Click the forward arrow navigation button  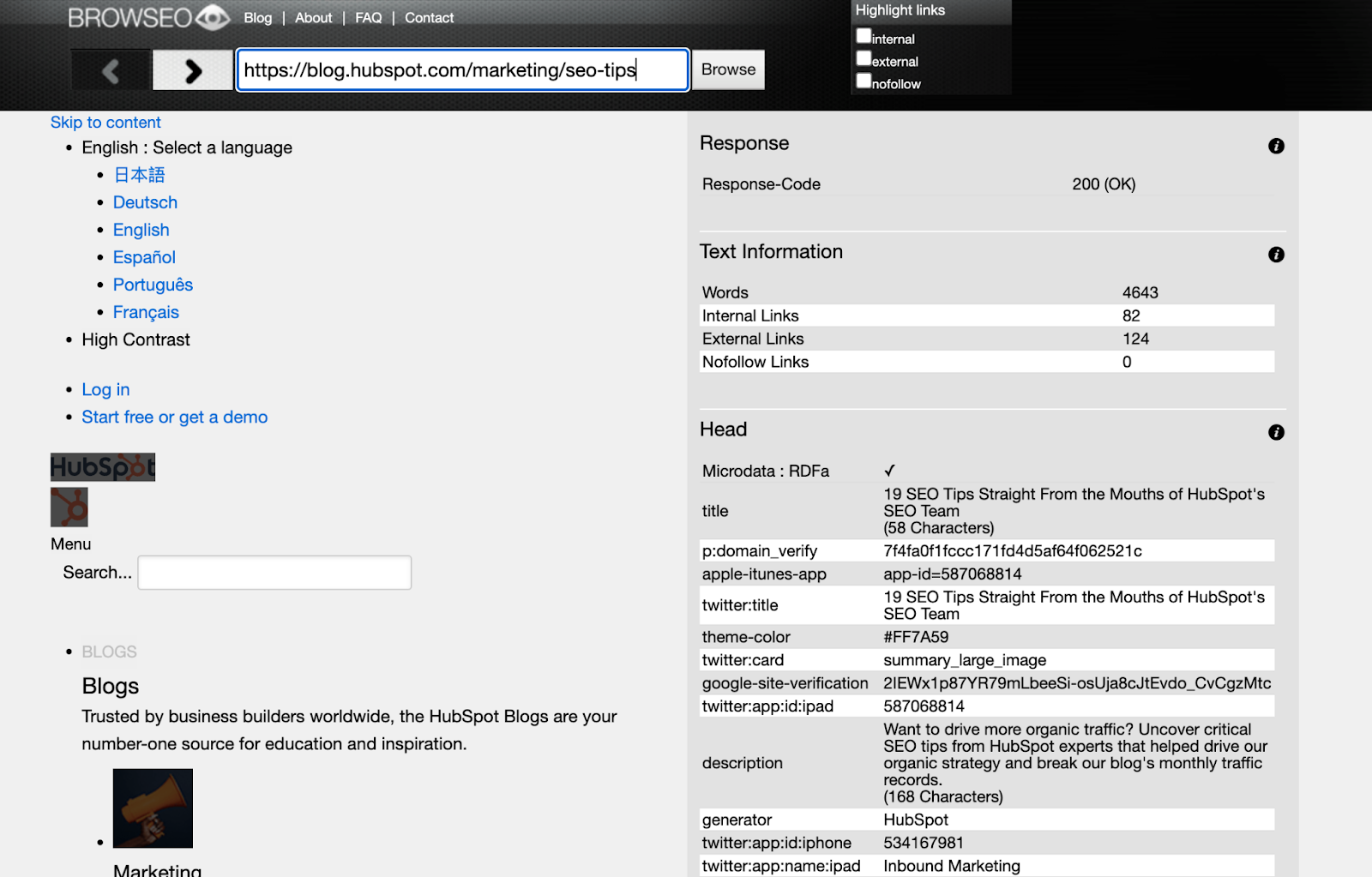pyautogui.click(x=193, y=70)
